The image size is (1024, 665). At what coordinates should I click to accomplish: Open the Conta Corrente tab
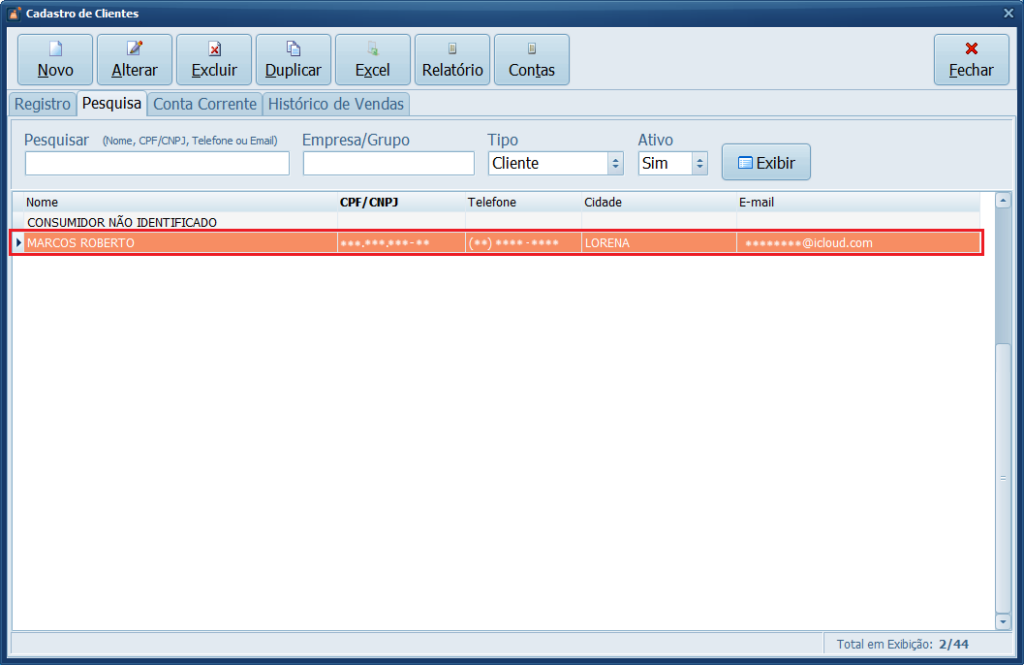click(204, 104)
